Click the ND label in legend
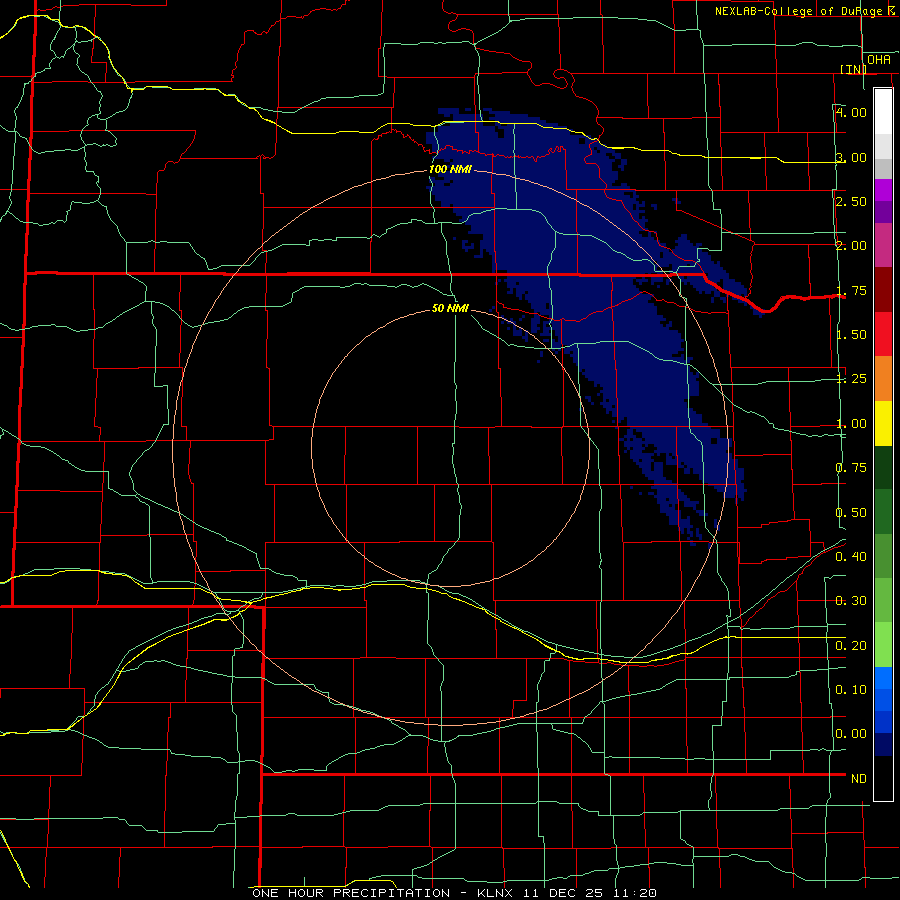900x900 pixels. pos(859,778)
